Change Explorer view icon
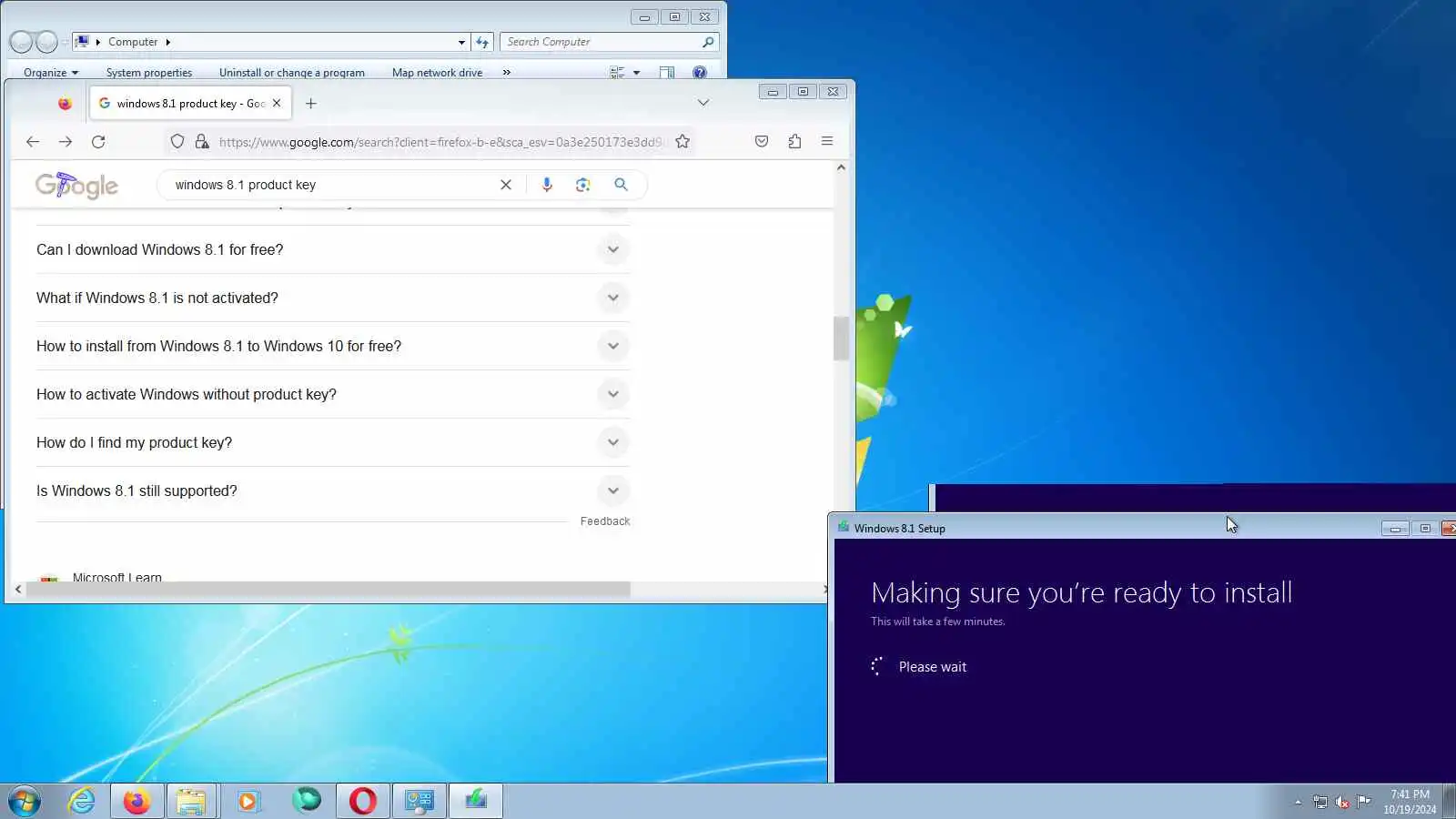This screenshot has height=819, width=1456. click(x=617, y=73)
